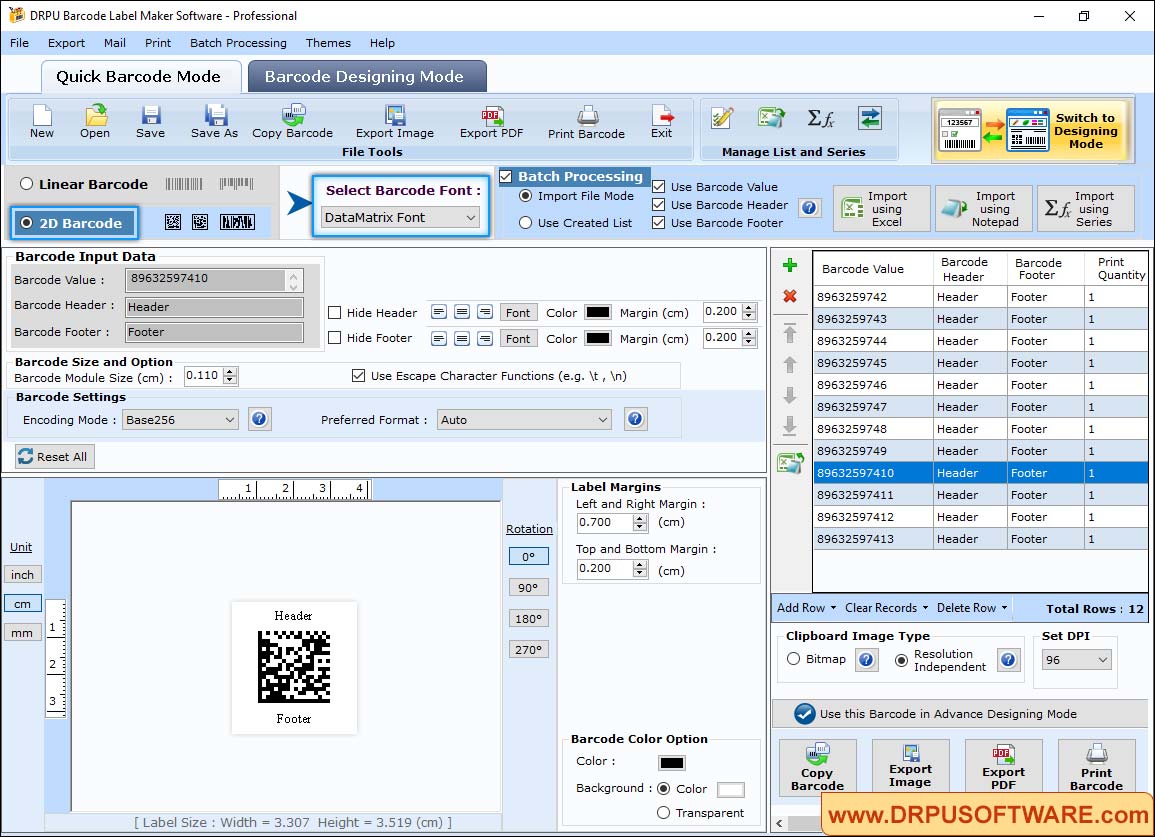Click the white background color swatch
This screenshot has height=837, width=1155.
731,790
